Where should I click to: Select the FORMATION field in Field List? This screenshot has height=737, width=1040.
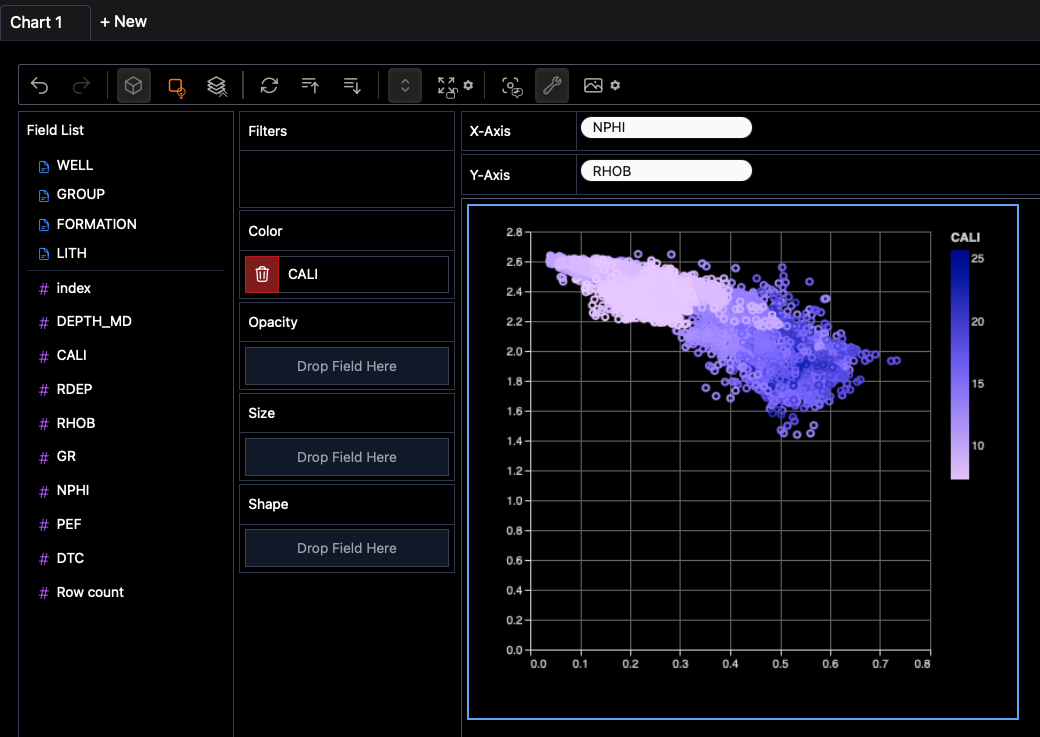(x=96, y=224)
